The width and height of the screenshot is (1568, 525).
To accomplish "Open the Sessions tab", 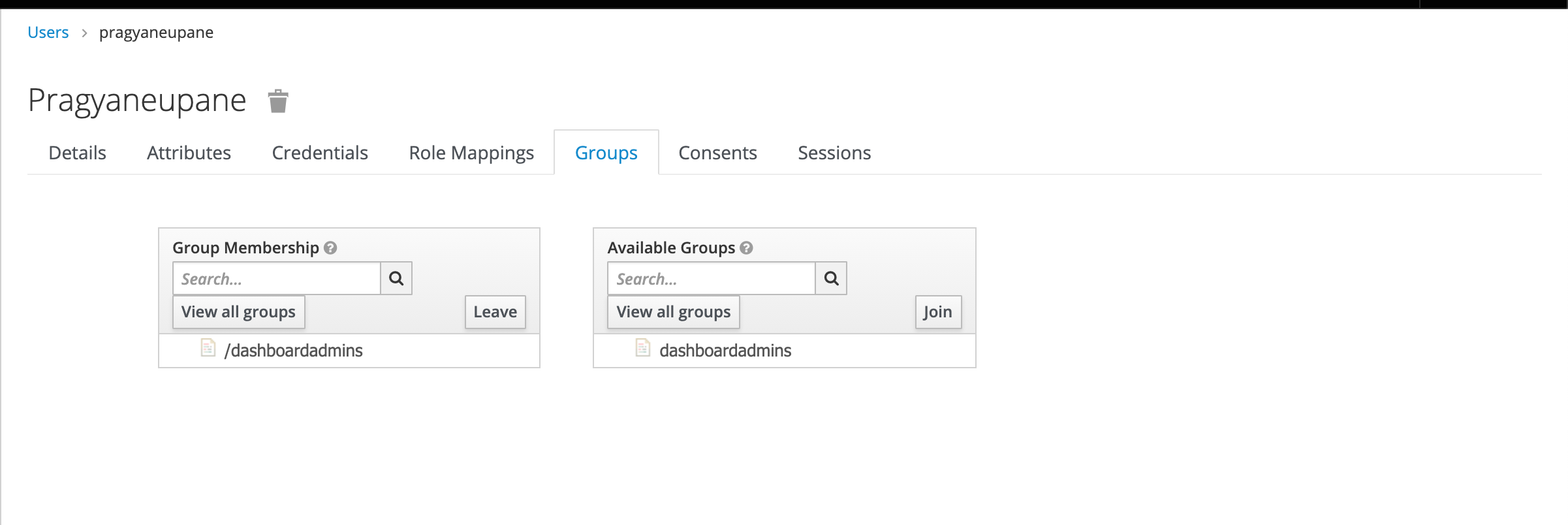I will (834, 152).
